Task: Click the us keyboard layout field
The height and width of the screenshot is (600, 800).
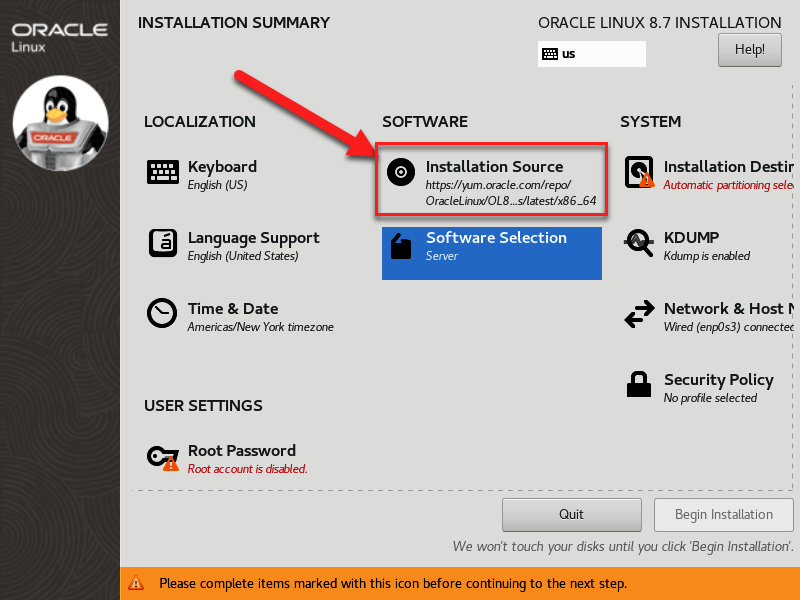Action: coord(592,54)
